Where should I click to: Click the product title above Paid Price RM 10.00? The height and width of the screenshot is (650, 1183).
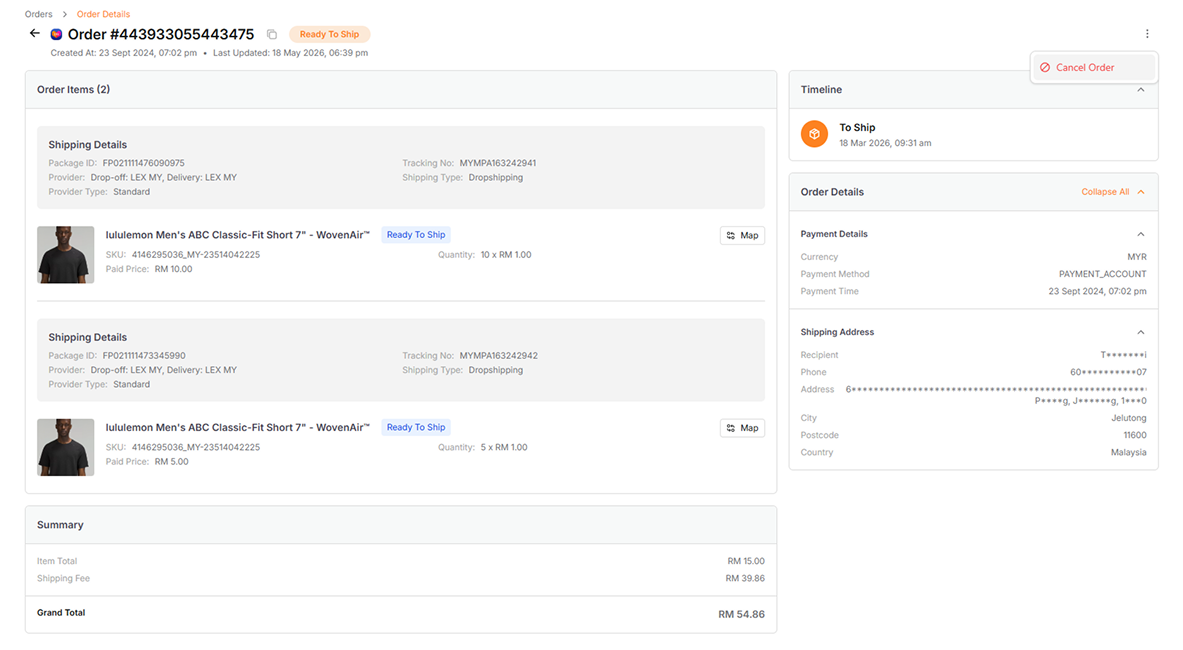[238, 235]
